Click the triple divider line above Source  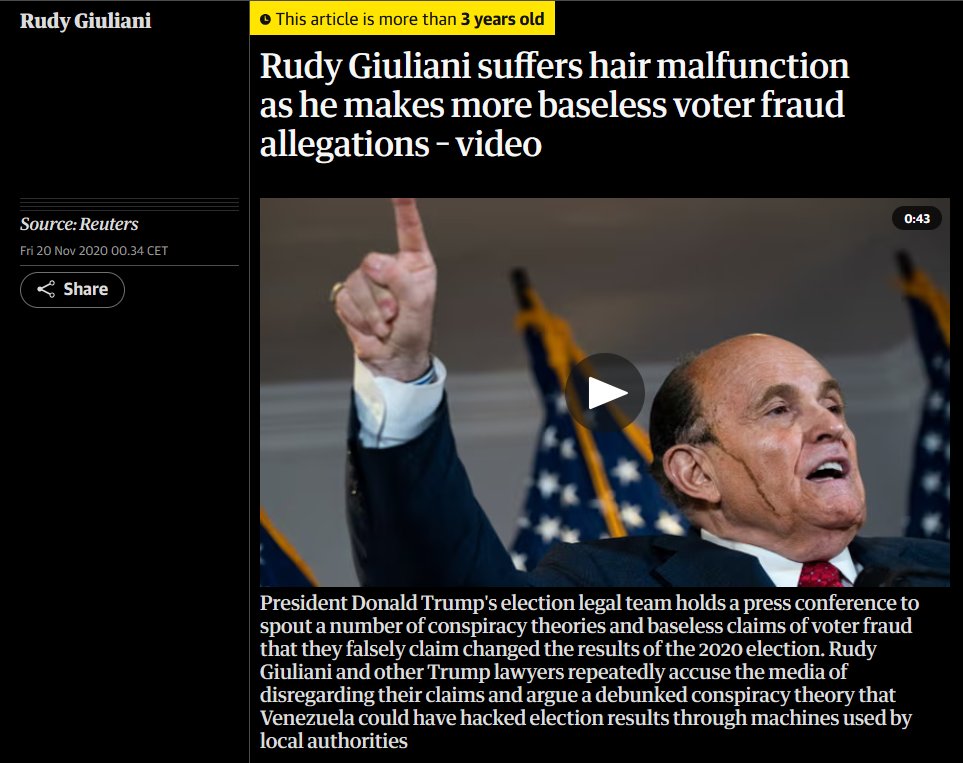tap(129, 205)
